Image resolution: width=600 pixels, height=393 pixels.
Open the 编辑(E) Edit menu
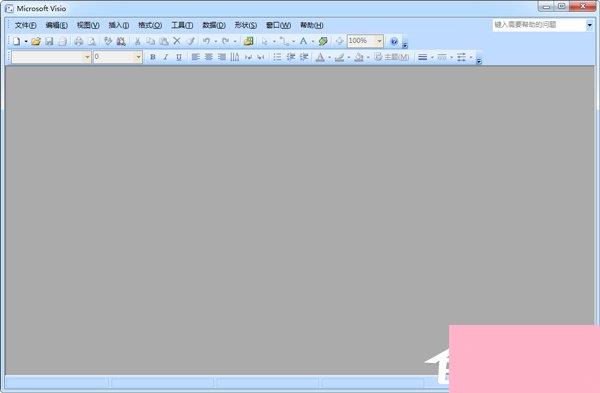[x=57, y=25]
